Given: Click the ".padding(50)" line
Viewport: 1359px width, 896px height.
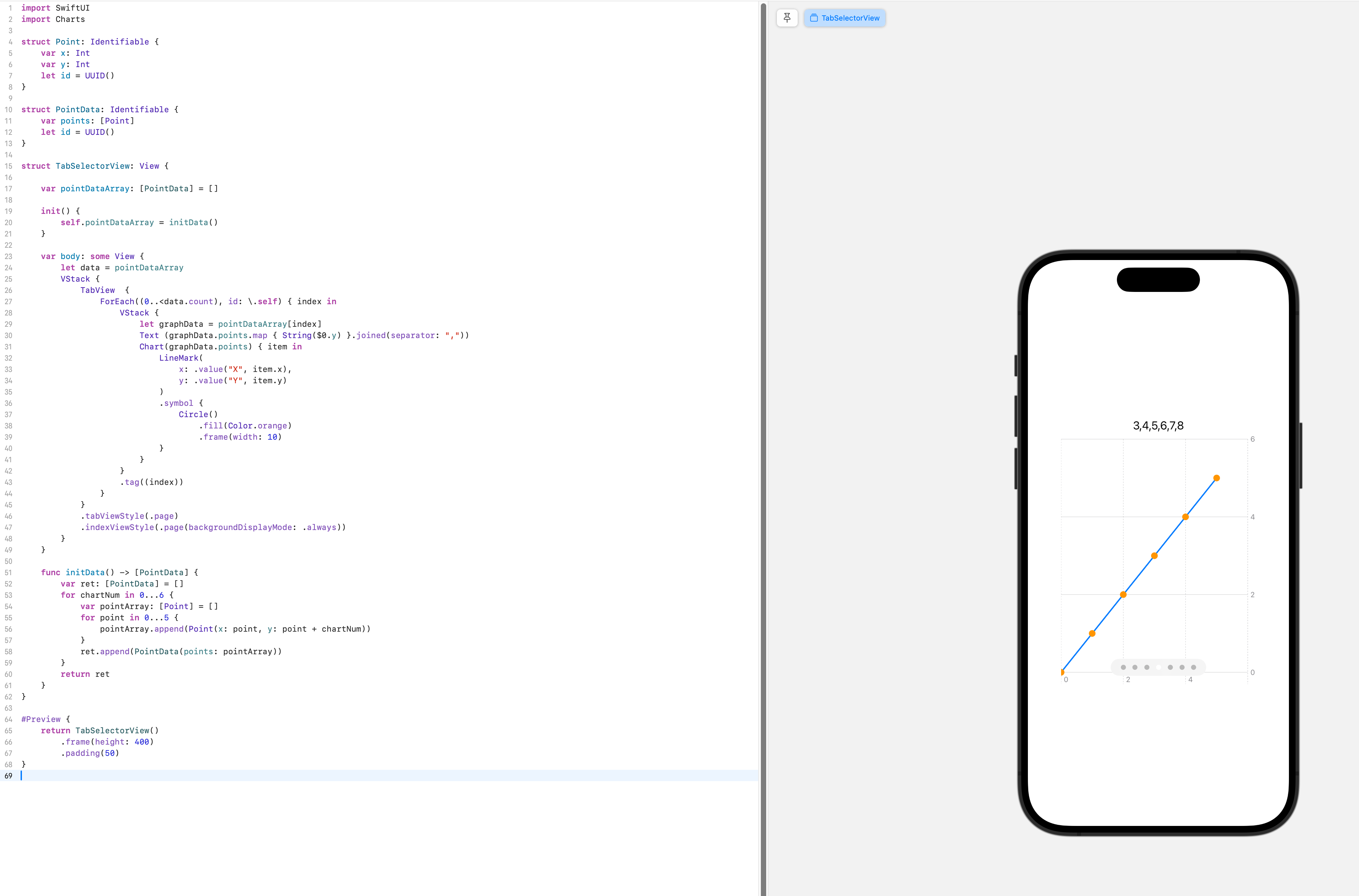Looking at the screenshot, I should click(90, 753).
